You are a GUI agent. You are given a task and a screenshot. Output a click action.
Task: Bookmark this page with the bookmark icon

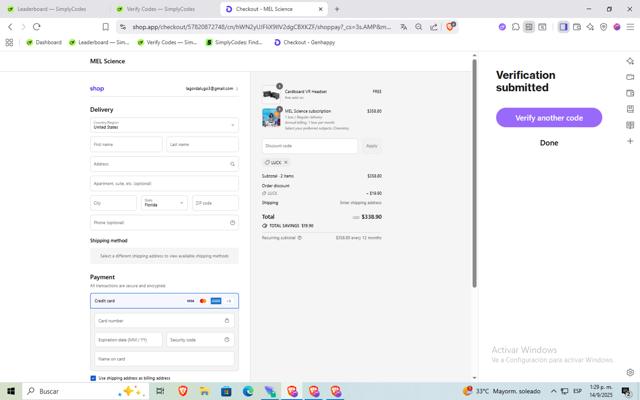(x=105, y=27)
